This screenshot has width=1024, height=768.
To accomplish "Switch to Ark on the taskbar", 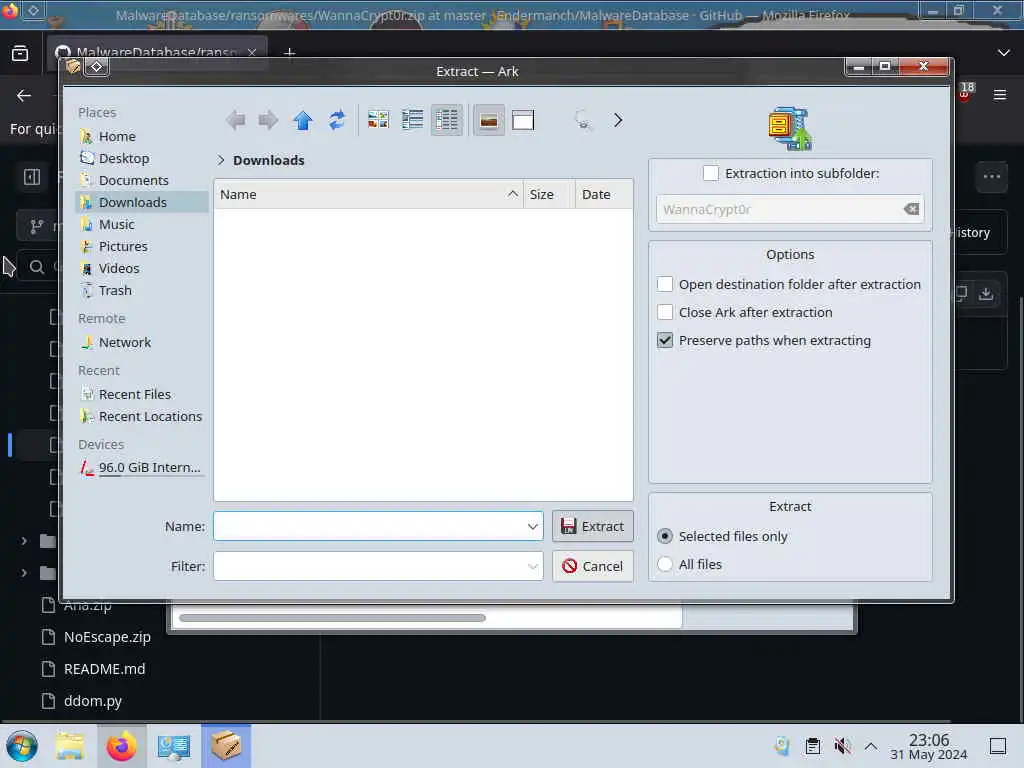I will (226, 746).
